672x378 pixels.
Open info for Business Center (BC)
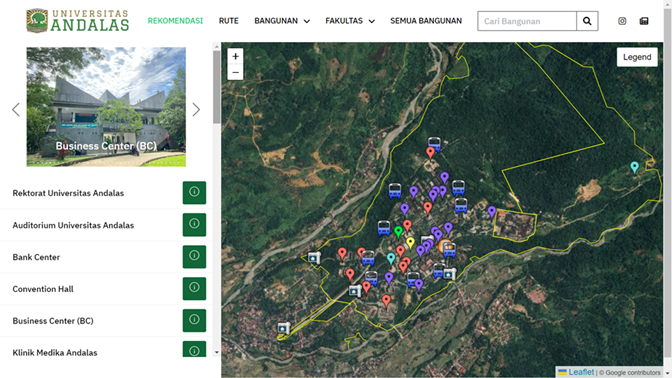click(x=194, y=320)
